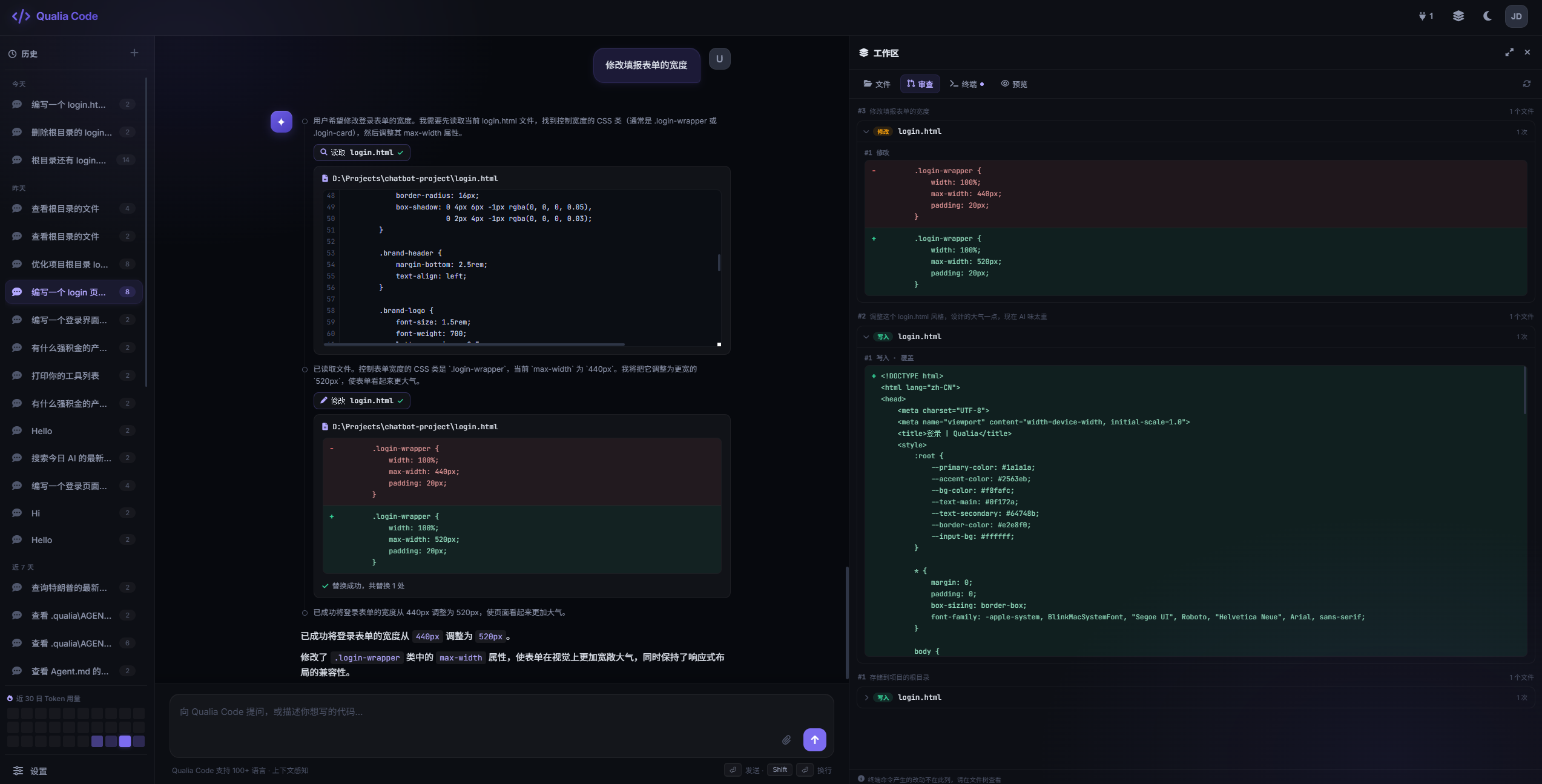Open chat '编写一个 login.ht...' from today

tap(74, 105)
